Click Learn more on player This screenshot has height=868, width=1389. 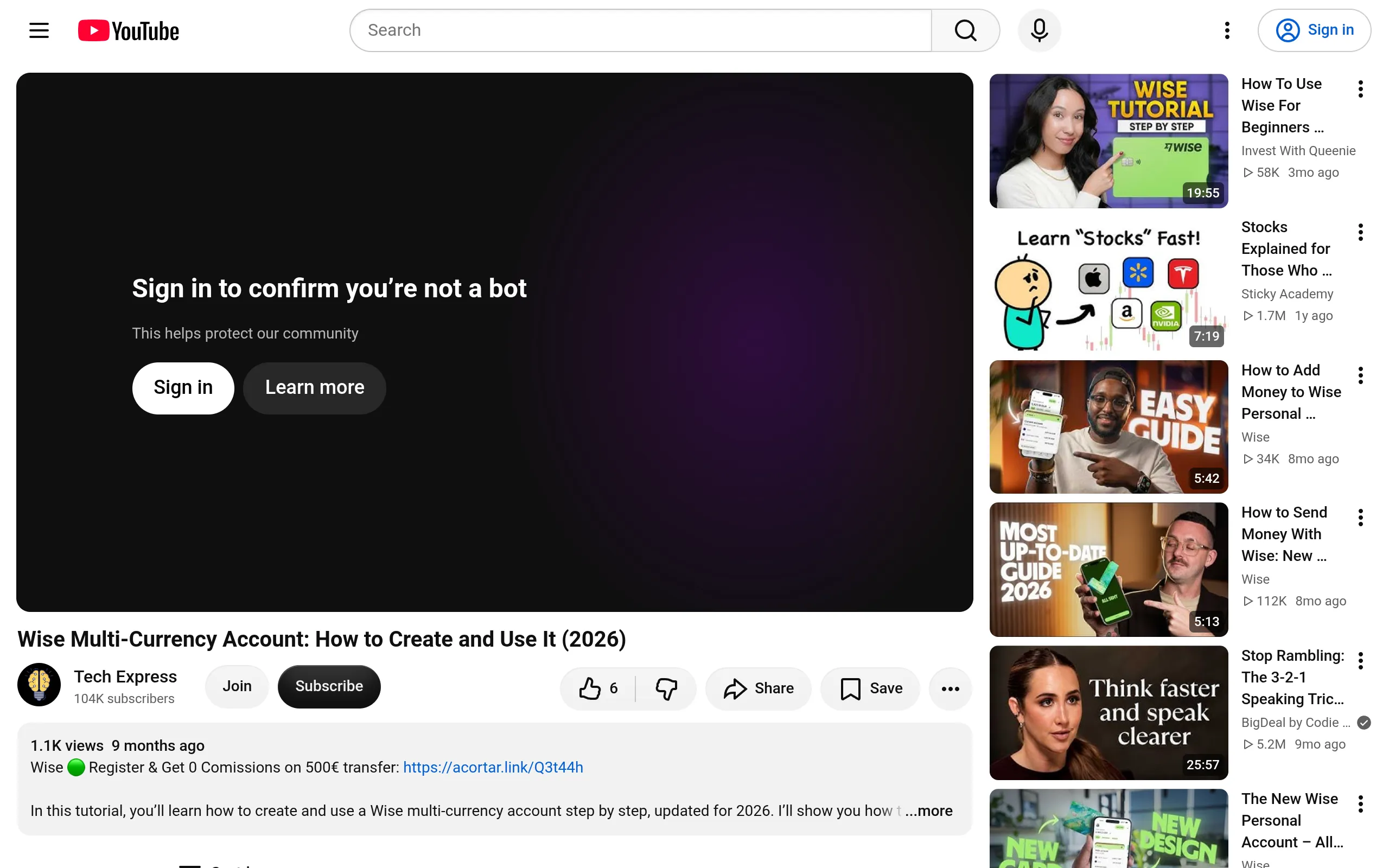click(x=315, y=388)
